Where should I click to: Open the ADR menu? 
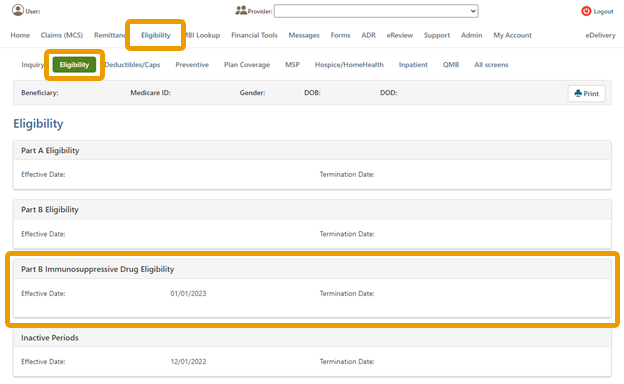click(x=369, y=35)
